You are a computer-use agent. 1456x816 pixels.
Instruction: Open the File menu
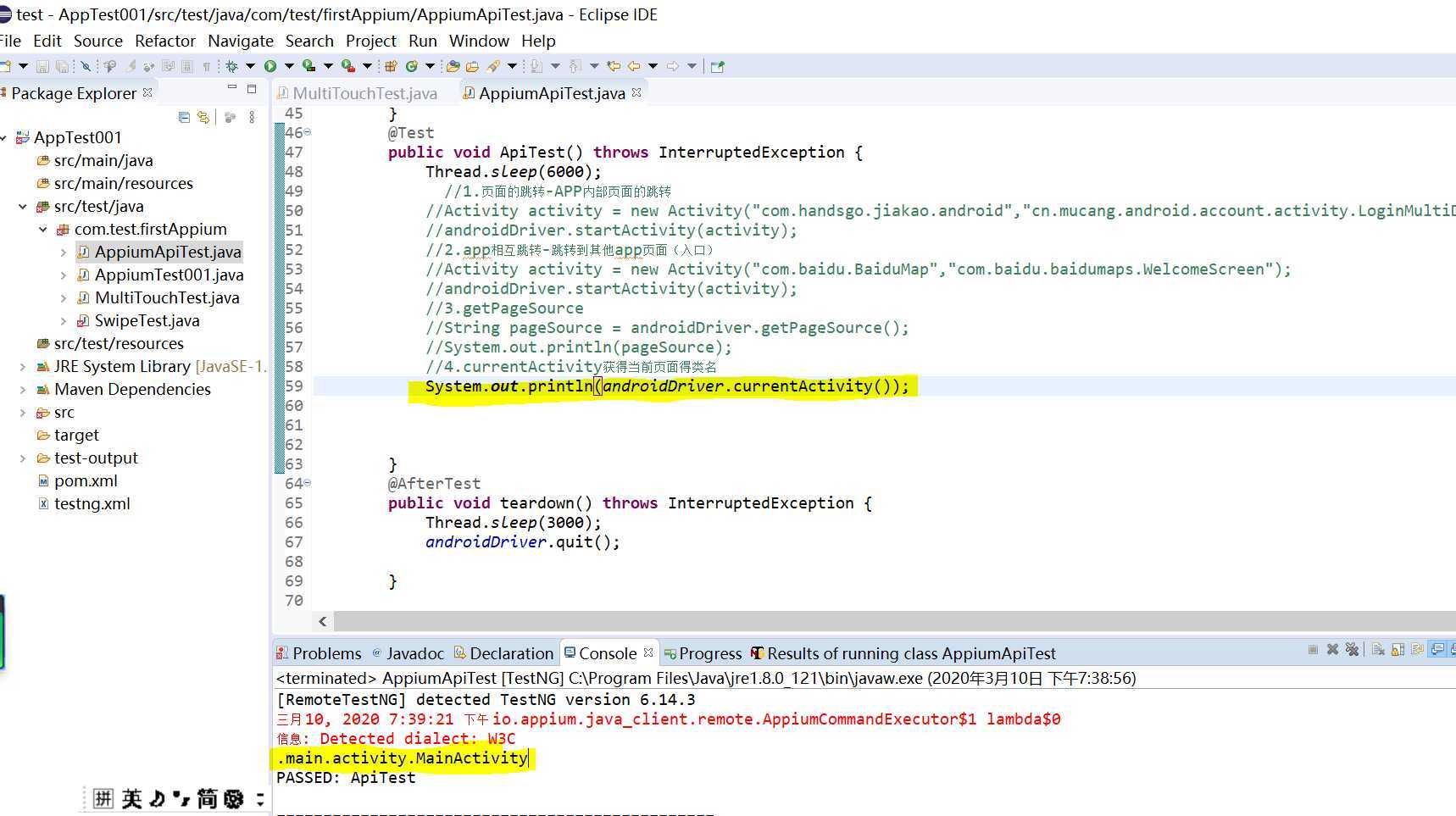pyautogui.click(x=10, y=41)
